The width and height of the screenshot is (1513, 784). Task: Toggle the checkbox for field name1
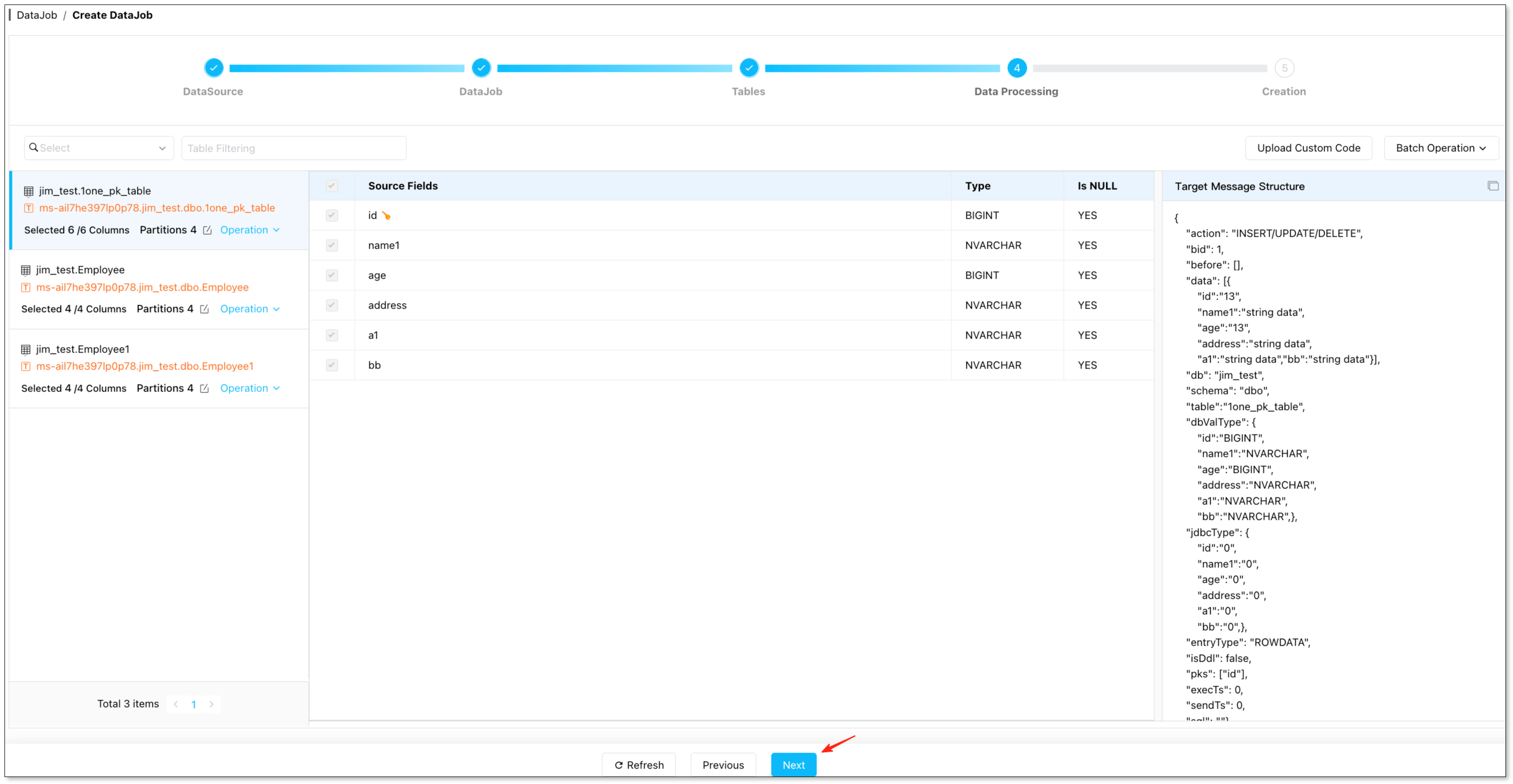coord(332,246)
